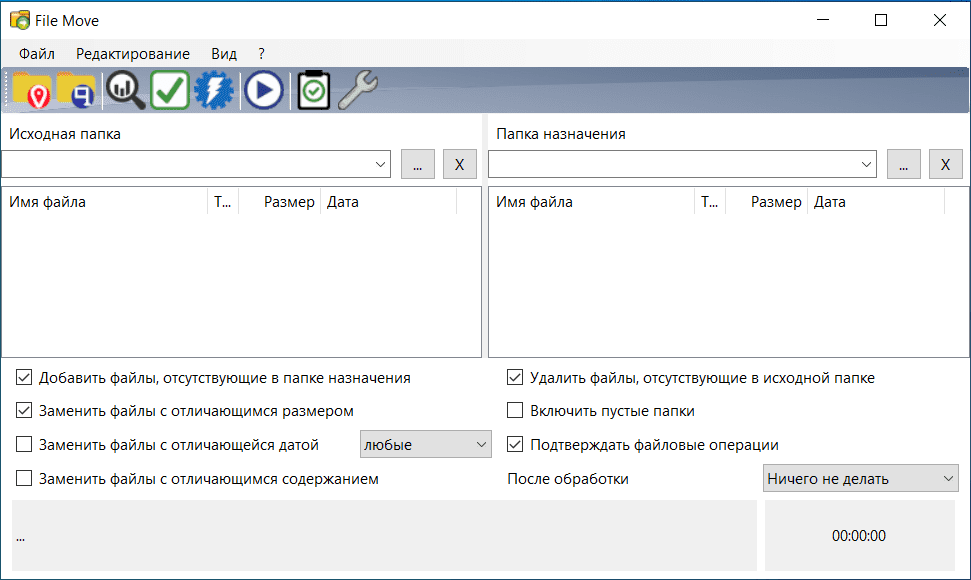Enable 'Заменить файлы с отличающейся датой' checkbox
Viewport: 971px width, 580px height.
click(25, 445)
